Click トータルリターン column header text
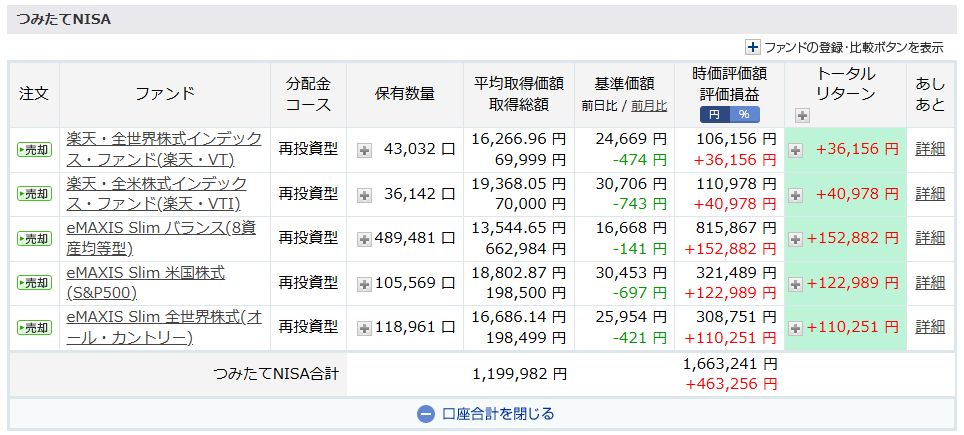This screenshot has width=964, height=435. click(845, 84)
